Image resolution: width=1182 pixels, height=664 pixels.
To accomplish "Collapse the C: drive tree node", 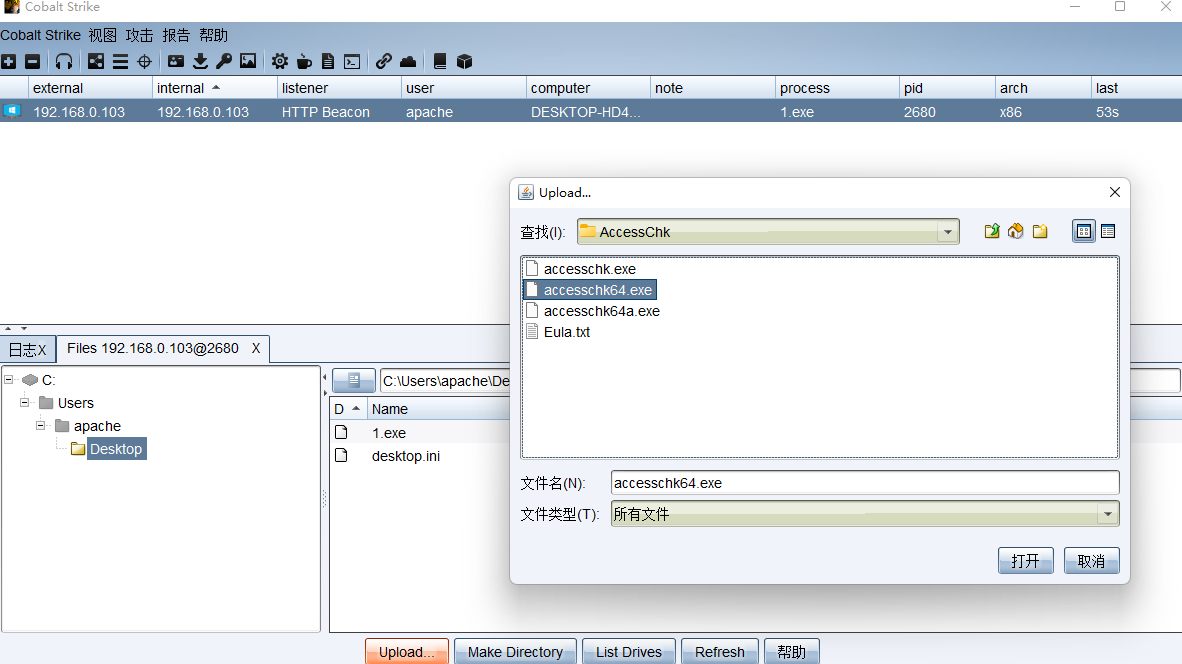I will (x=9, y=380).
